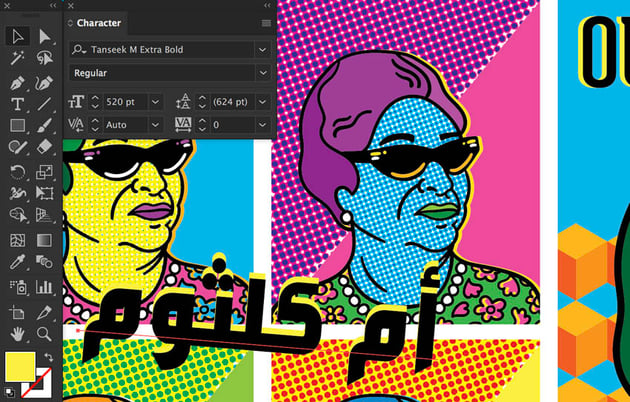
Task: Choose the Slice tool
Action: click(44, 312)
